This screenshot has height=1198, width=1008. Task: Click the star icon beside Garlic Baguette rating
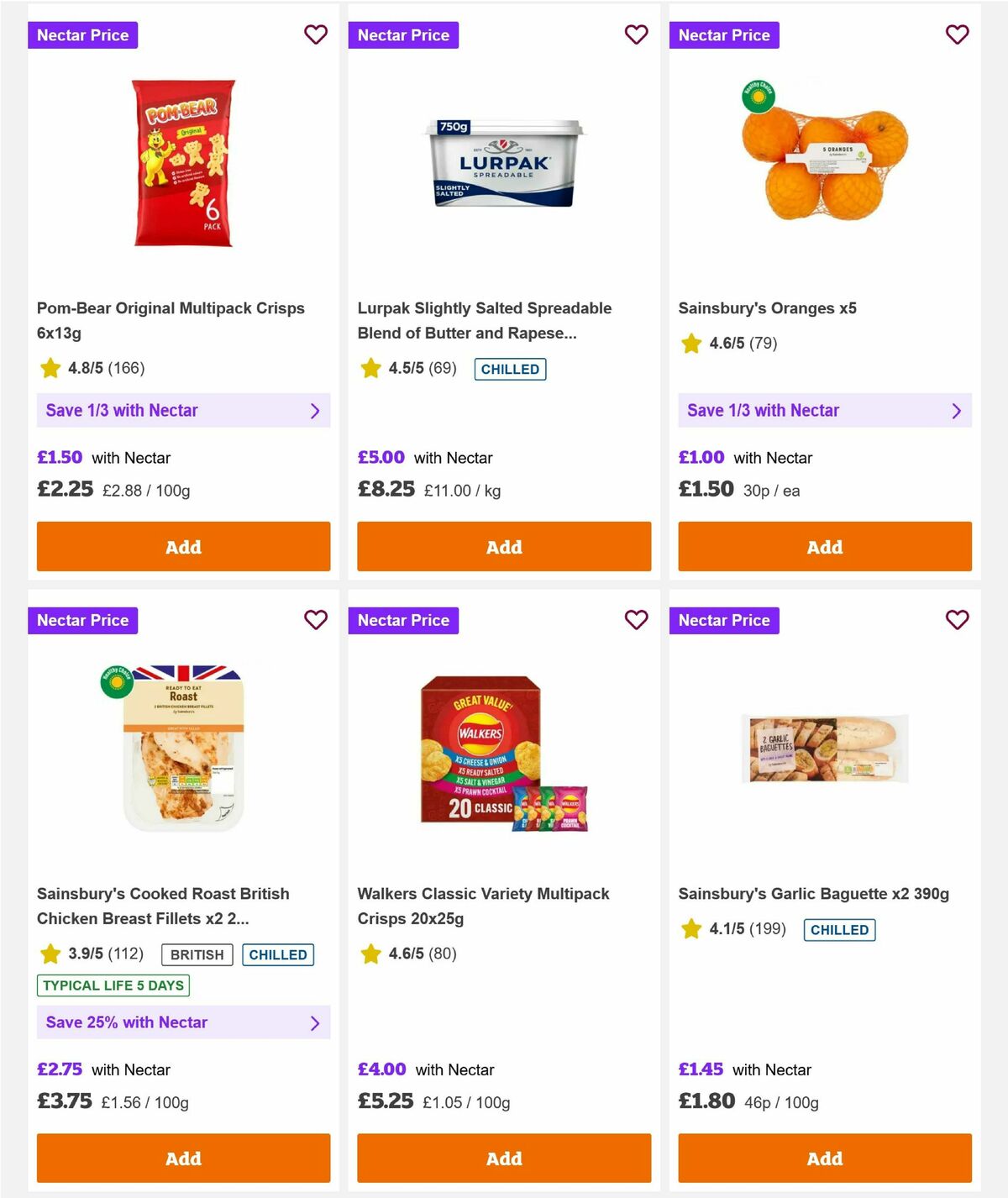(690, 929)
